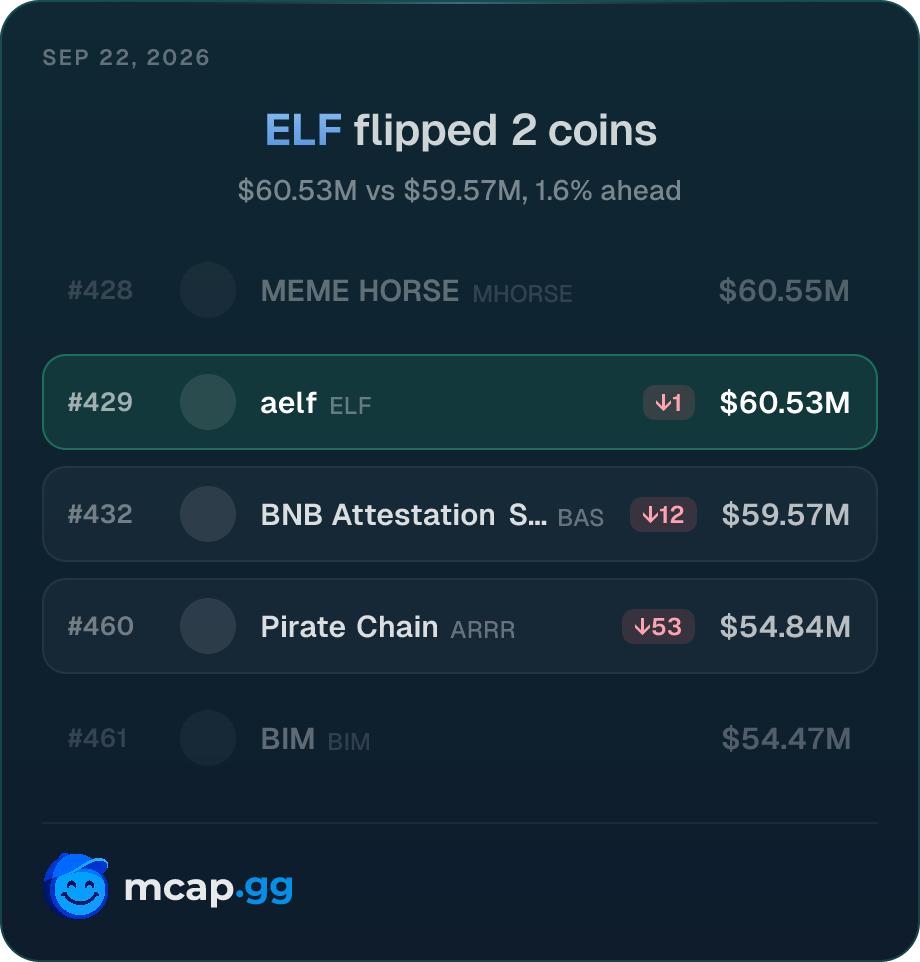Screen dimensions: 920x962
Task: Click the aelf coin avatar circle
Action: pyautogui.click(x=208, y=402)
